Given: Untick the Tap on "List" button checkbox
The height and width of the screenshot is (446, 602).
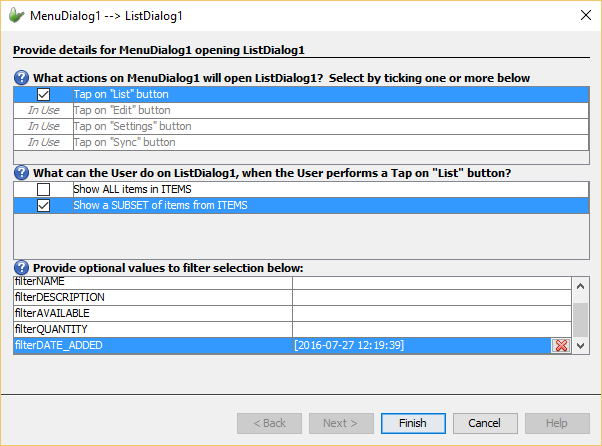Looking at the screenshot, I should pos(43,95).
